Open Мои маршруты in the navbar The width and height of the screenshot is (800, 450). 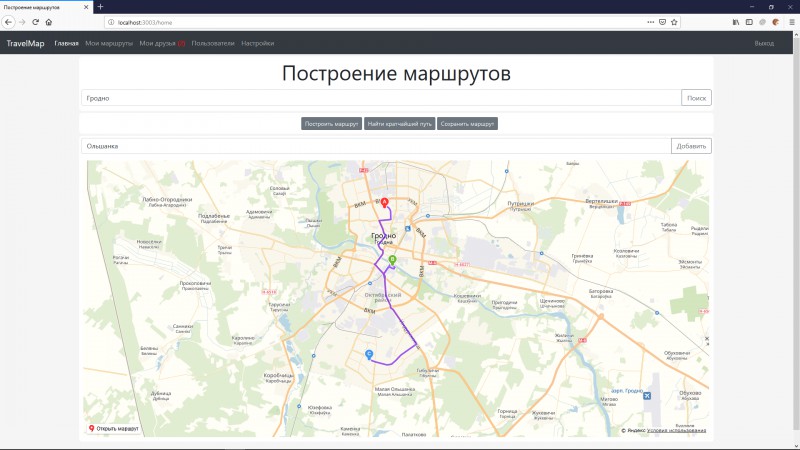pyautogui.click(x=109, y=43)
